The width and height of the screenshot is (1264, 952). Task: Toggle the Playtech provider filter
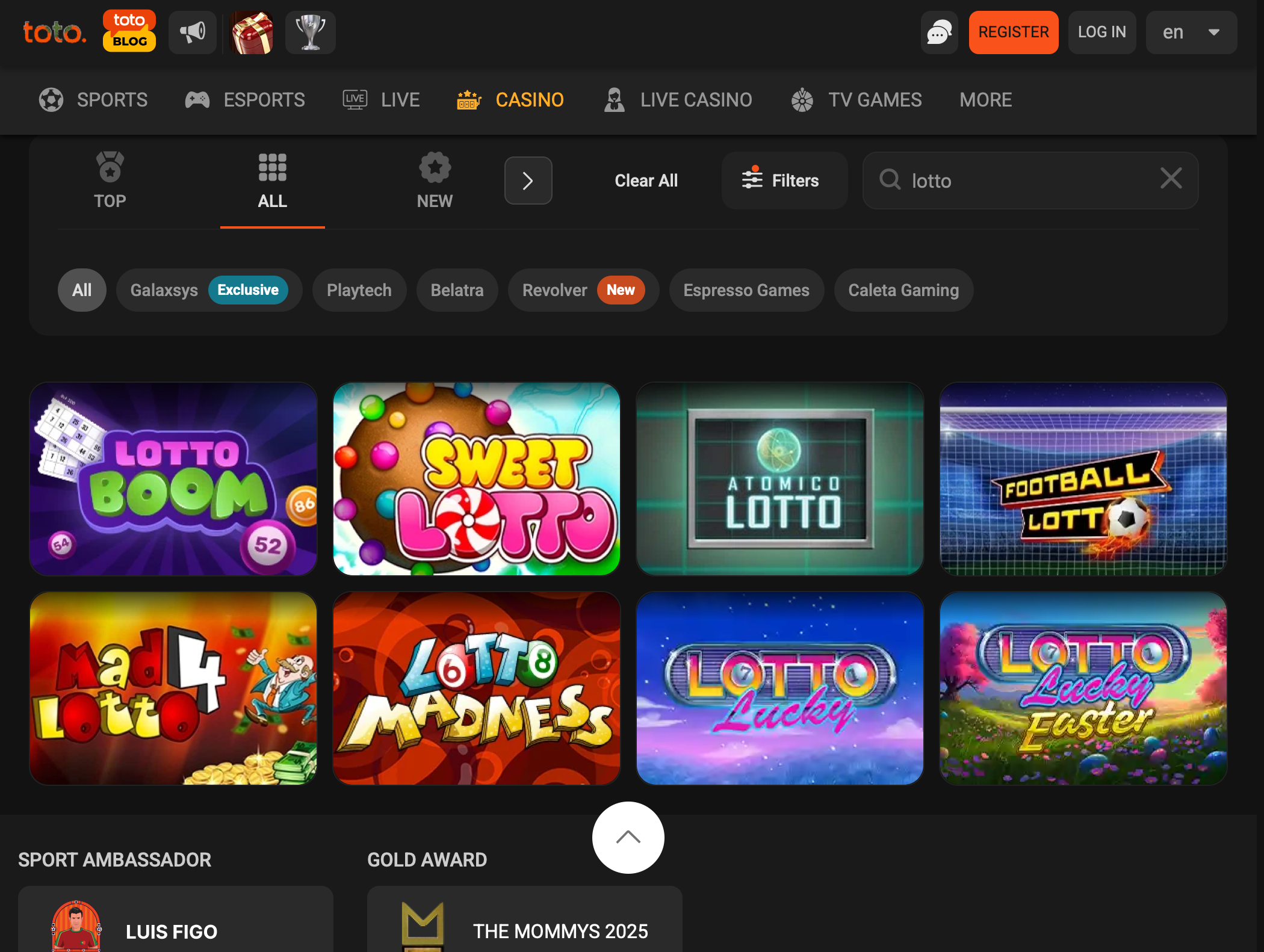(359, 290)
